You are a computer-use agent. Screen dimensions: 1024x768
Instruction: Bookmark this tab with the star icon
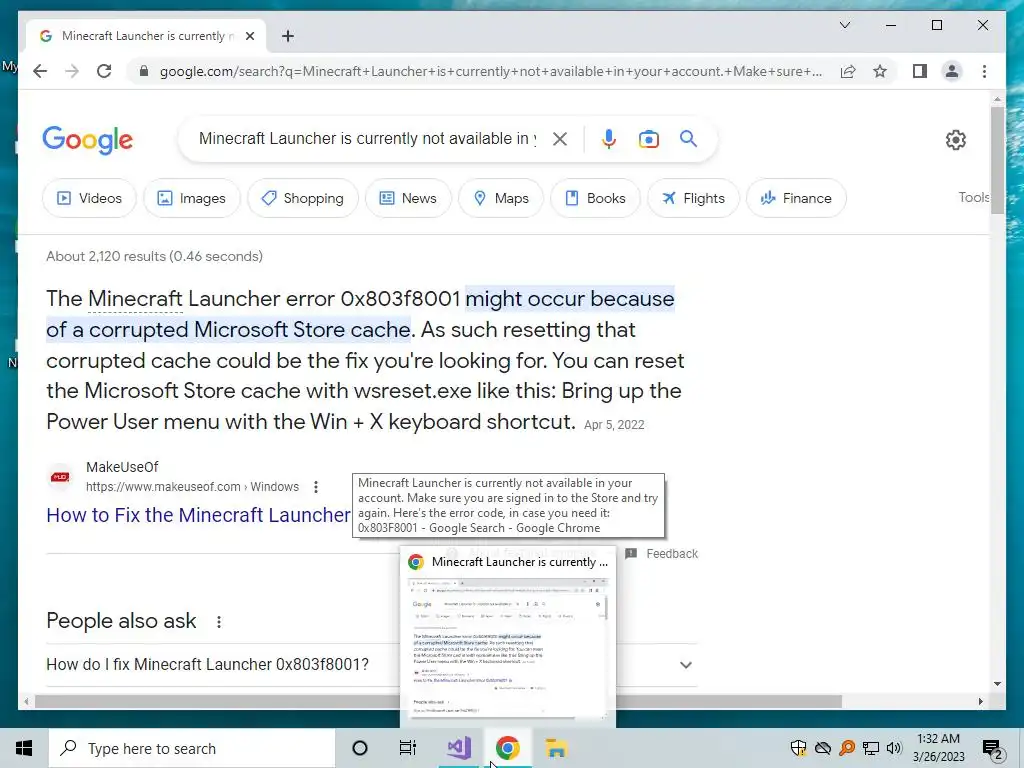click(880, 71)
